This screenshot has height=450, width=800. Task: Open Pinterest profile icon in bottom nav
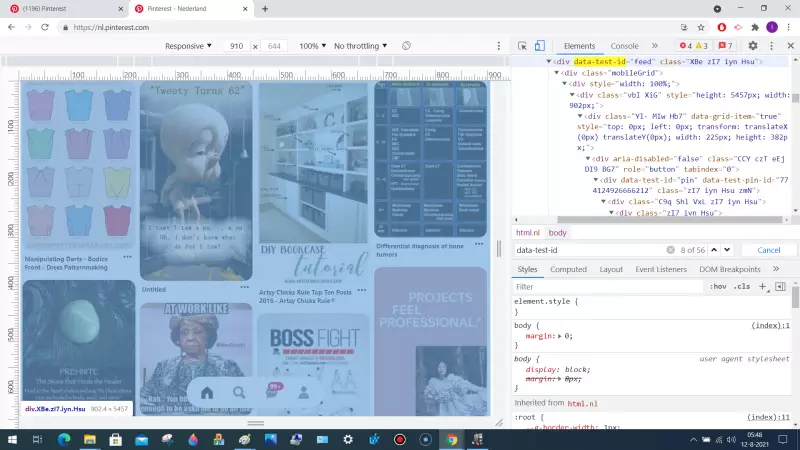click(305, 393)
